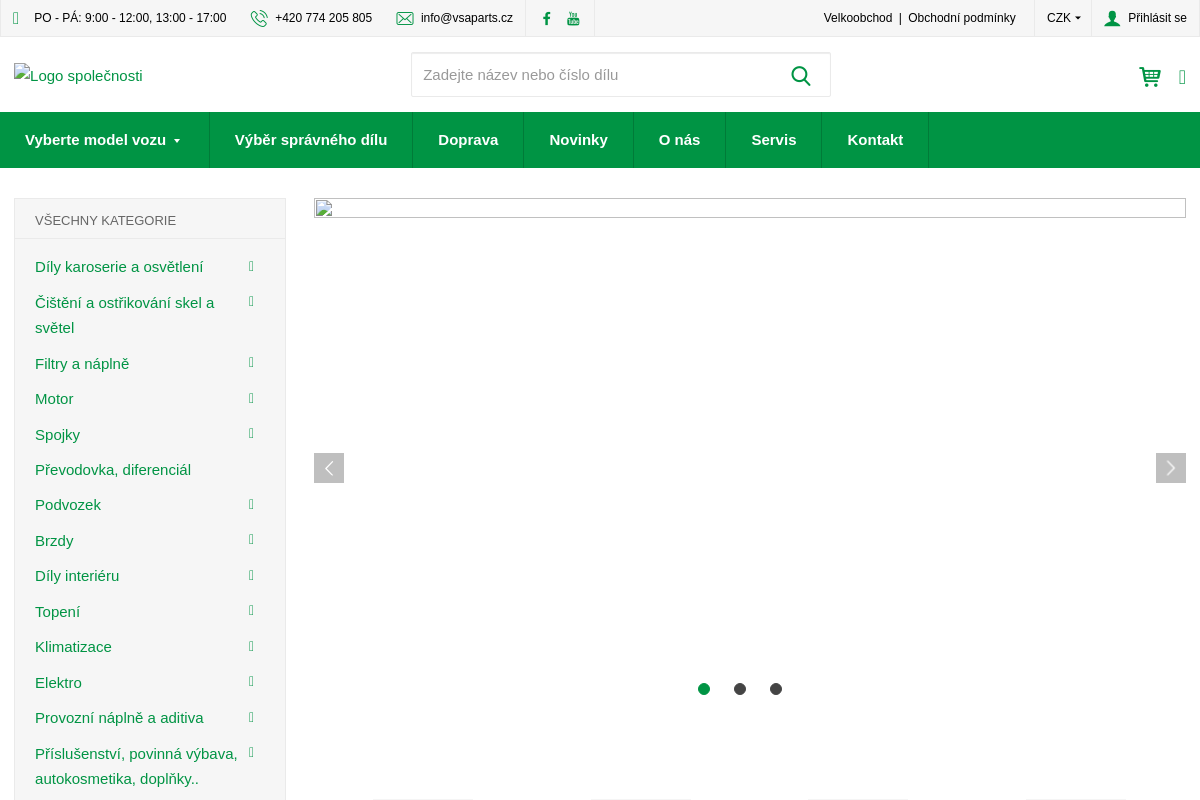
Task: Open the Velkoobchod link
Action: click(x=857, y=18)
